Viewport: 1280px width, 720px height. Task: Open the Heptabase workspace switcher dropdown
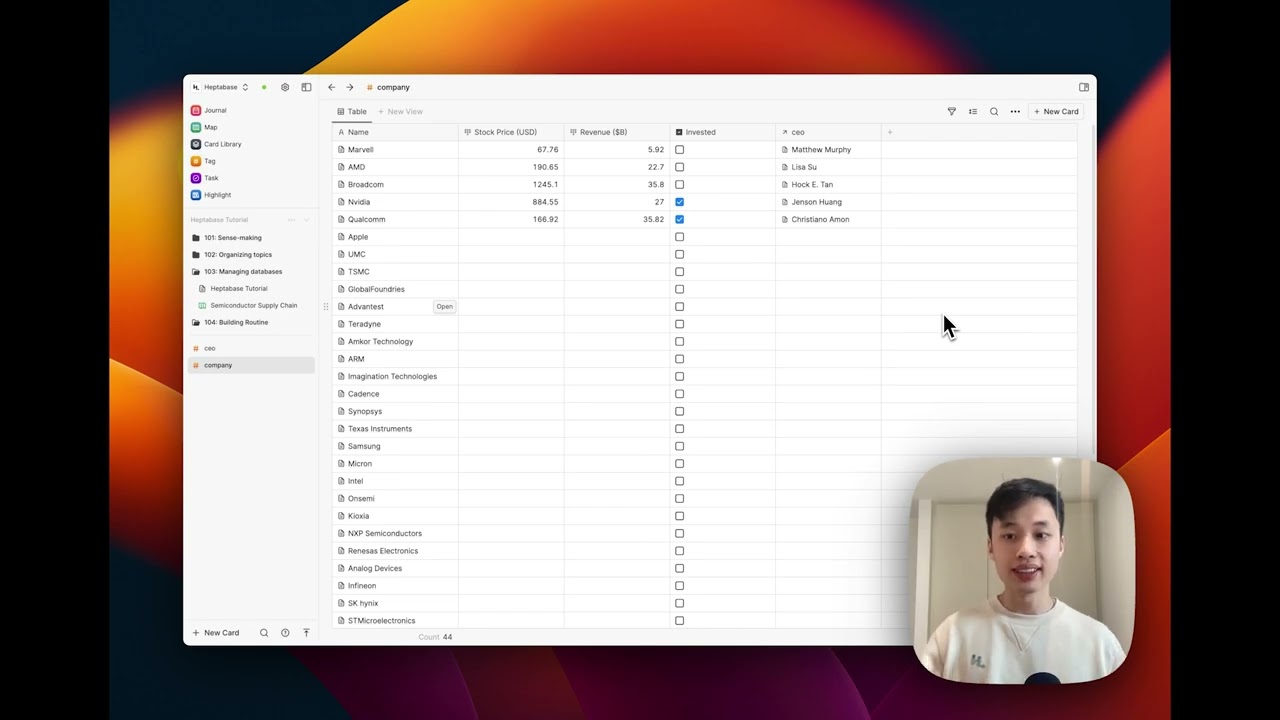tap(221, 87)
